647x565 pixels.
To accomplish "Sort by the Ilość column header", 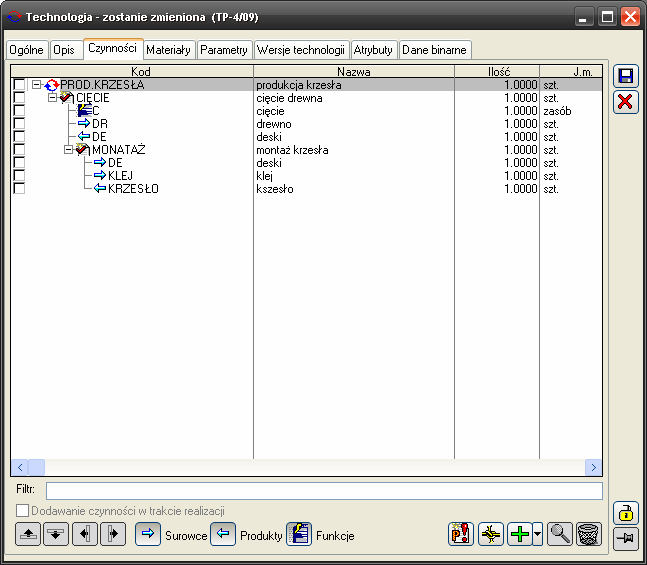I will point(497,71).
